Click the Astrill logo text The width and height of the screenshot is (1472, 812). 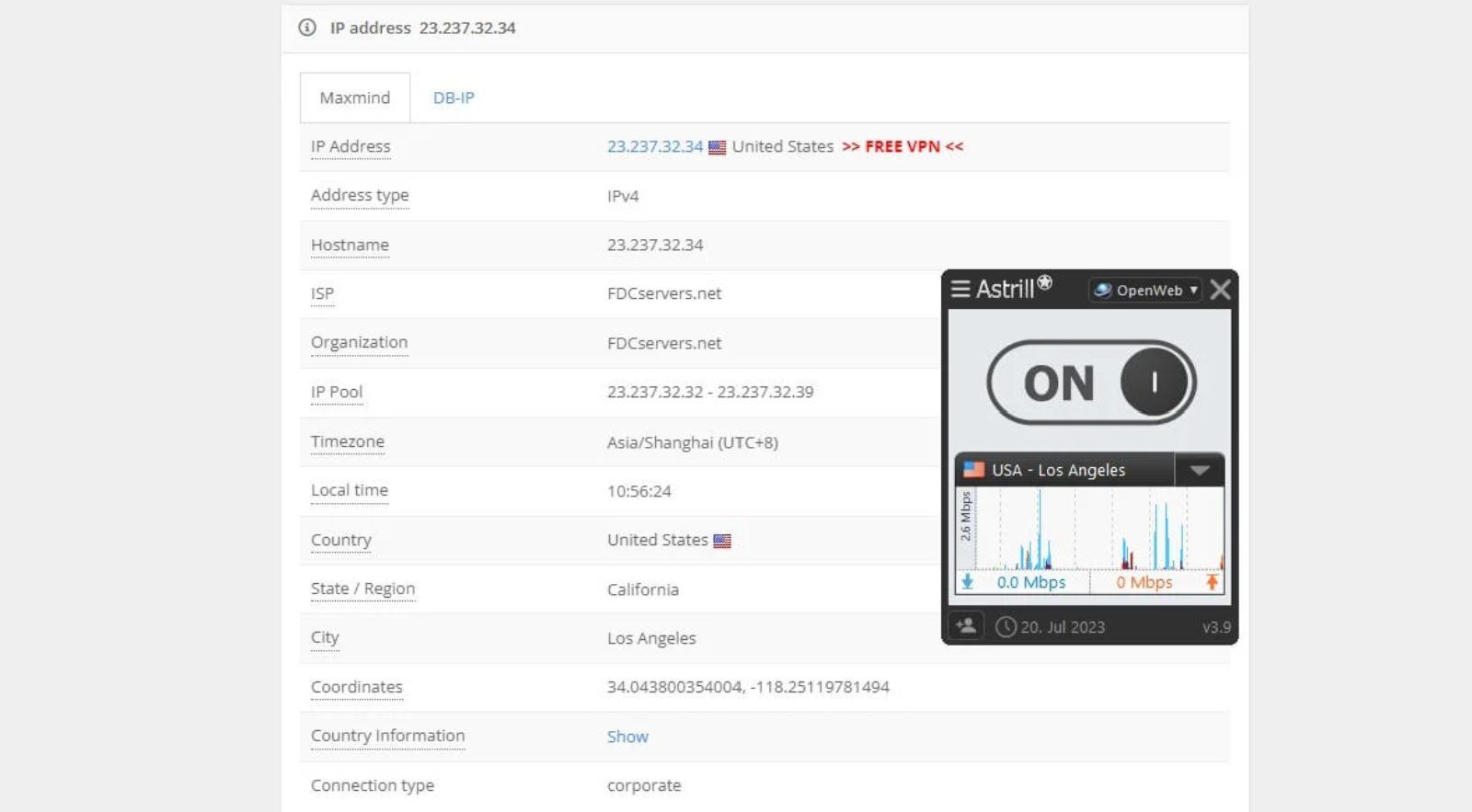coord(1014,288)
